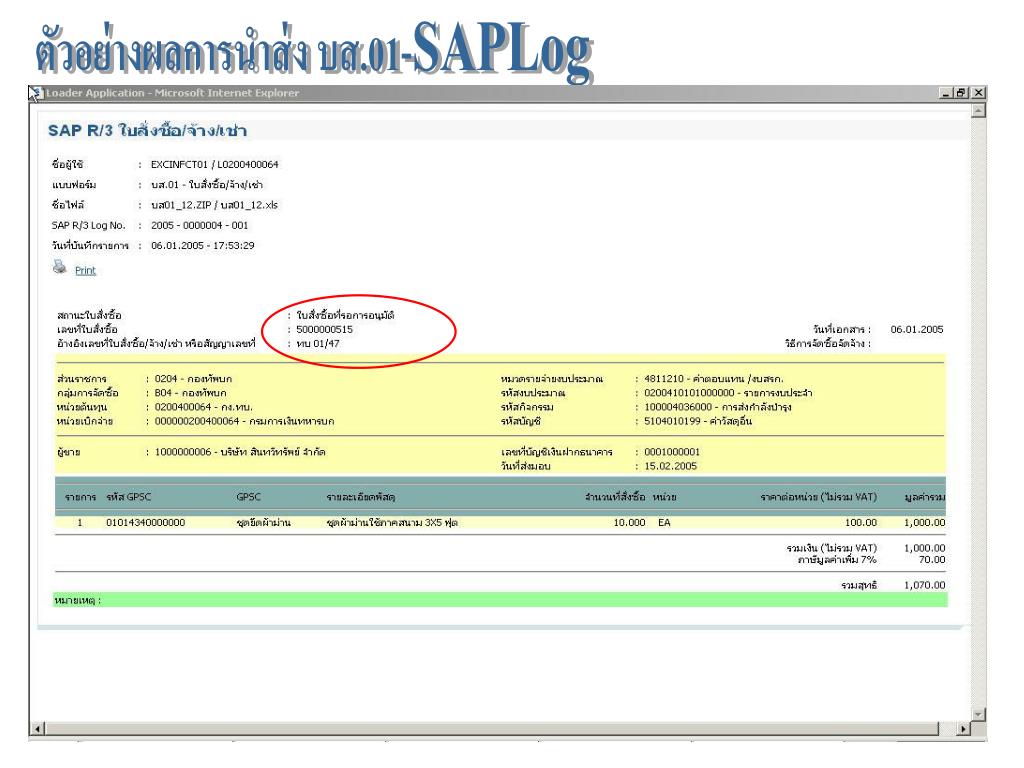
Task: Select the purchasing group B04 entry
Action: pos(190,393)
